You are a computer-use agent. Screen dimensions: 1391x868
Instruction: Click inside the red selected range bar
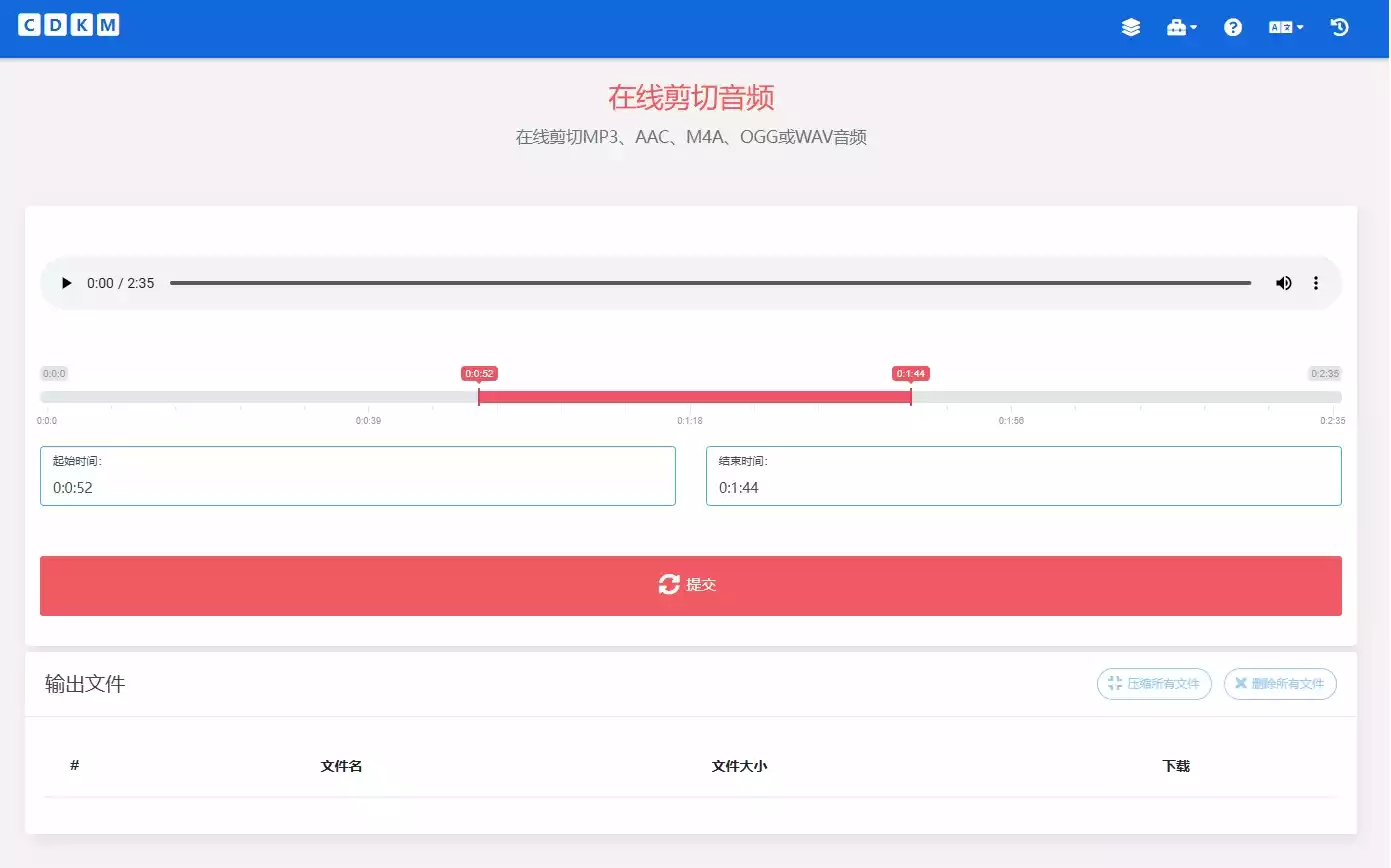click(x=695, y=397)
